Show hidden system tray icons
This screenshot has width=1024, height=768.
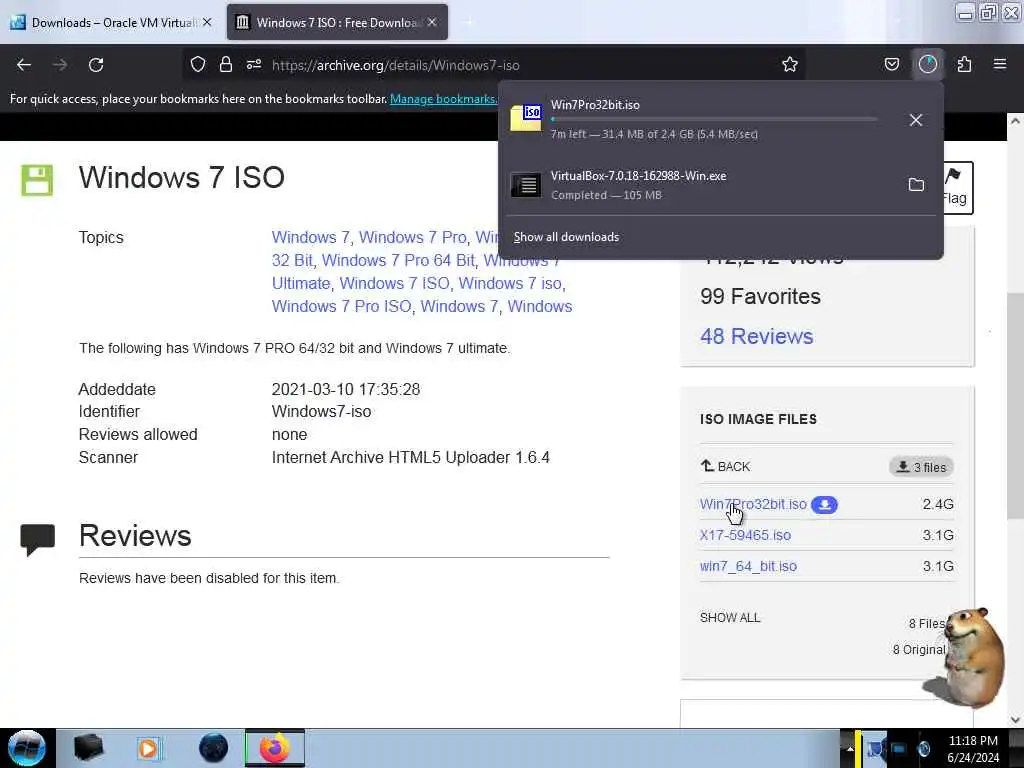pyautogui.click(x=850, y=749)
